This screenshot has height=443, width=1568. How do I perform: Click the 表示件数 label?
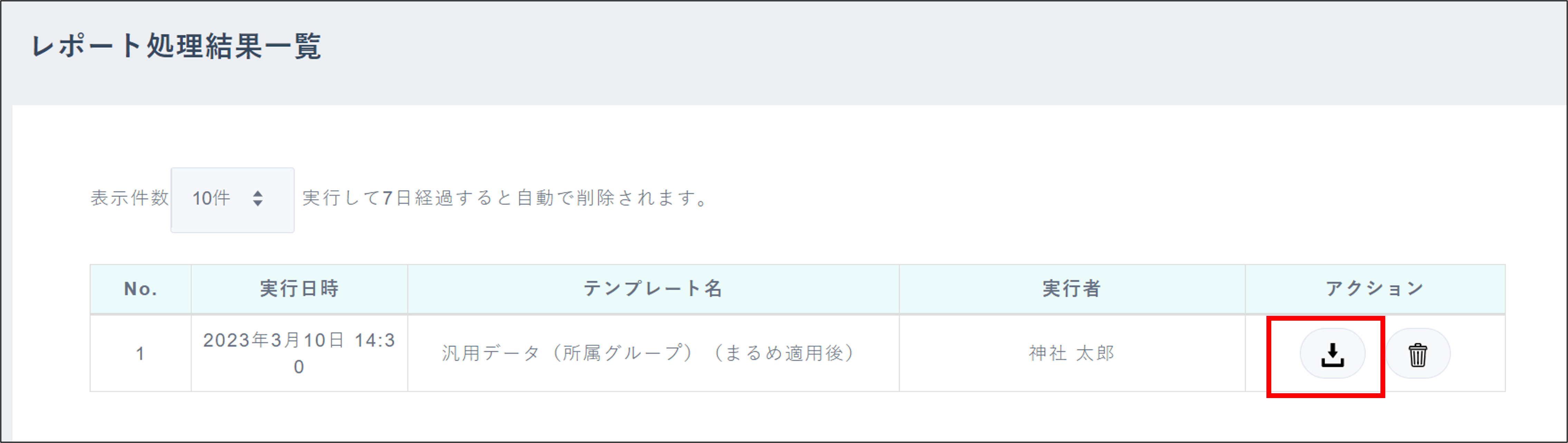pyautogui.click(x=130, y=198)
